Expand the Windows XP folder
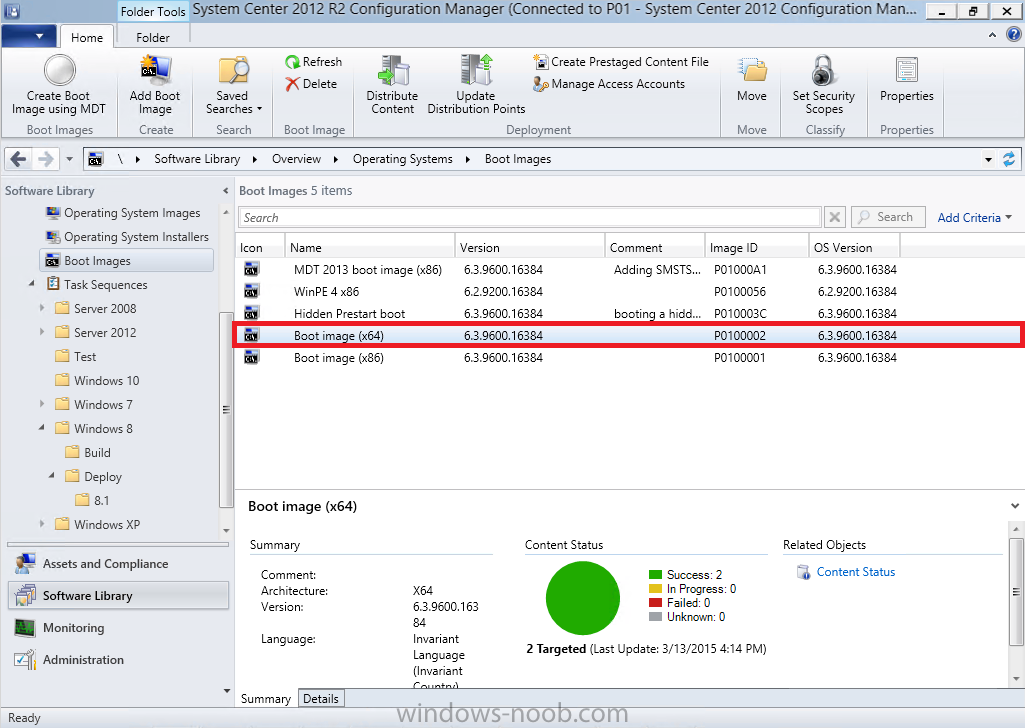Image resolution: width=1025 pixels, height=728 pixels. click(42, 524)
